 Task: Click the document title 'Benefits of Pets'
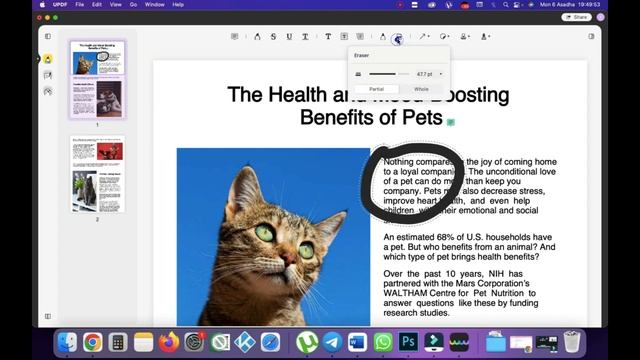click(371, 118)
